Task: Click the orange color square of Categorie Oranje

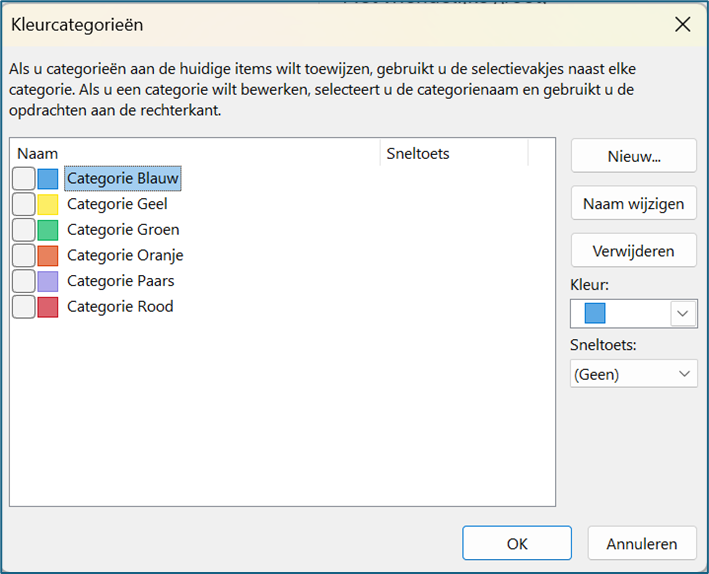Action: 48,255
